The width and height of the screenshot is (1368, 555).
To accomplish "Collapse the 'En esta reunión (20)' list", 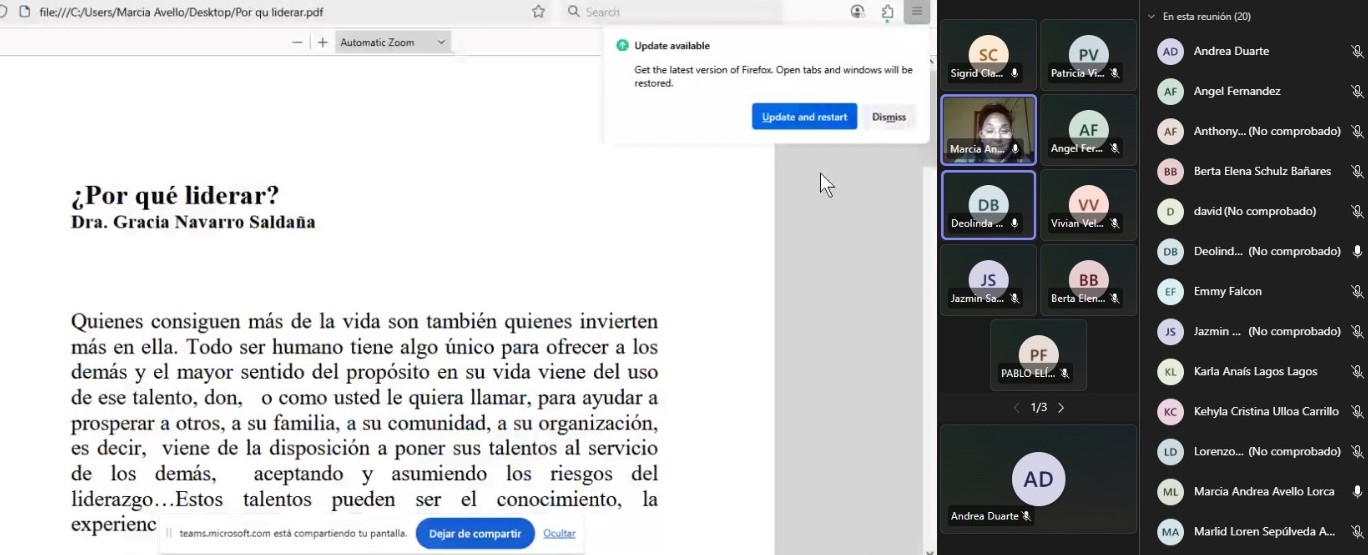I will pyautogui.click(x=1152, y=17).
